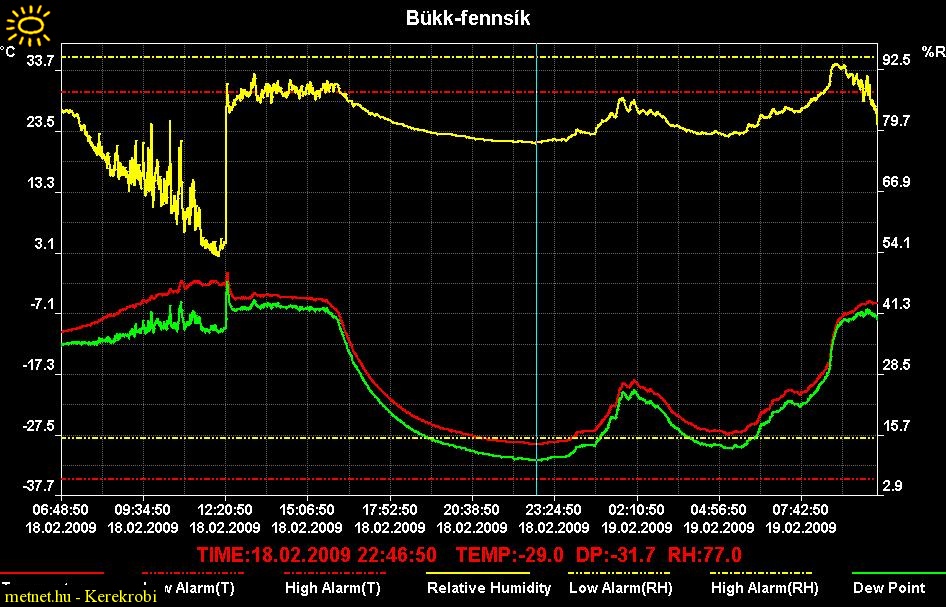
Task: Click the TEMP:-29.0 readout value
Action: 510,554
